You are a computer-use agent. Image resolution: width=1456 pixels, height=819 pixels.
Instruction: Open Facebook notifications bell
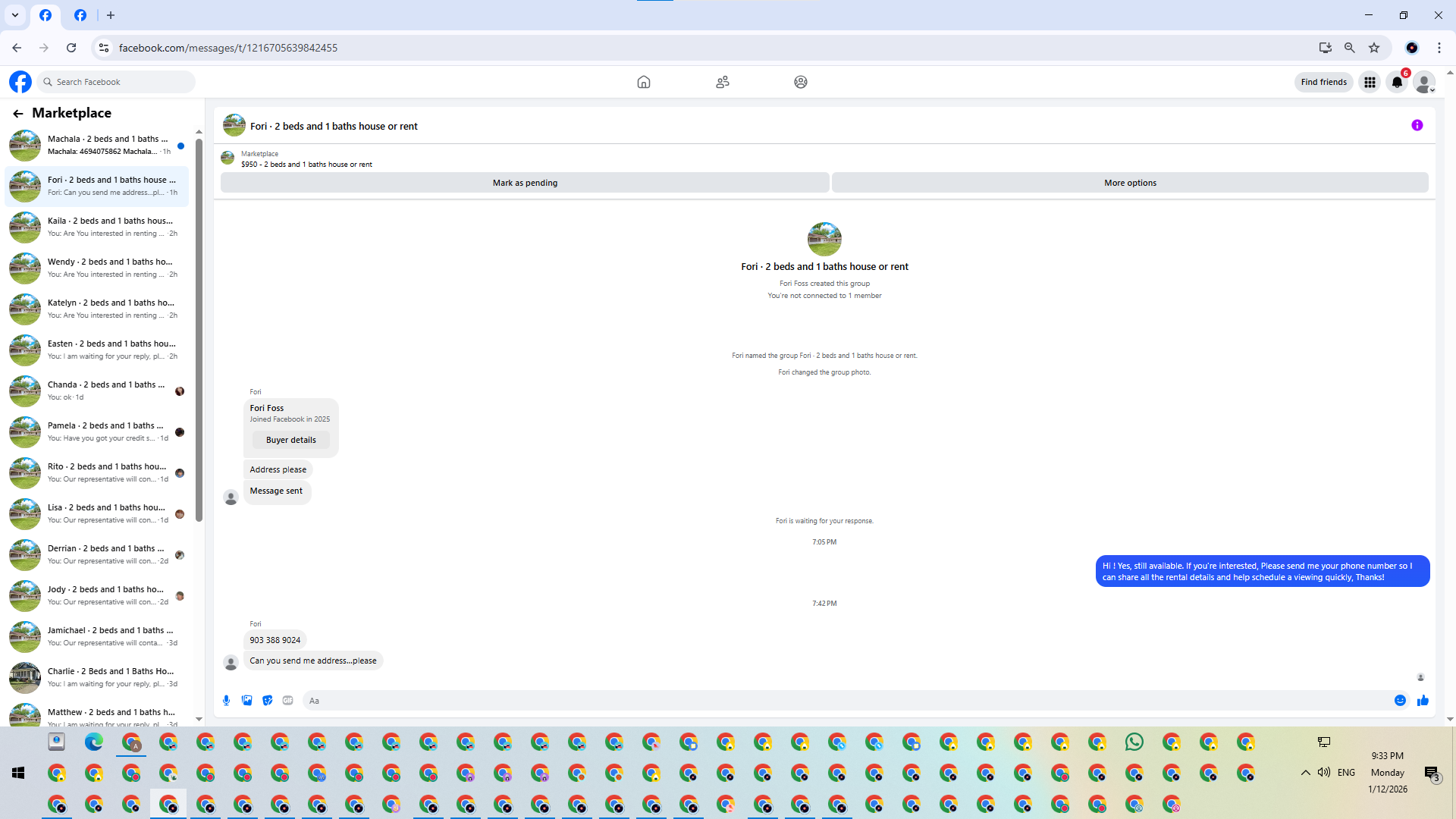[1397, 82]
